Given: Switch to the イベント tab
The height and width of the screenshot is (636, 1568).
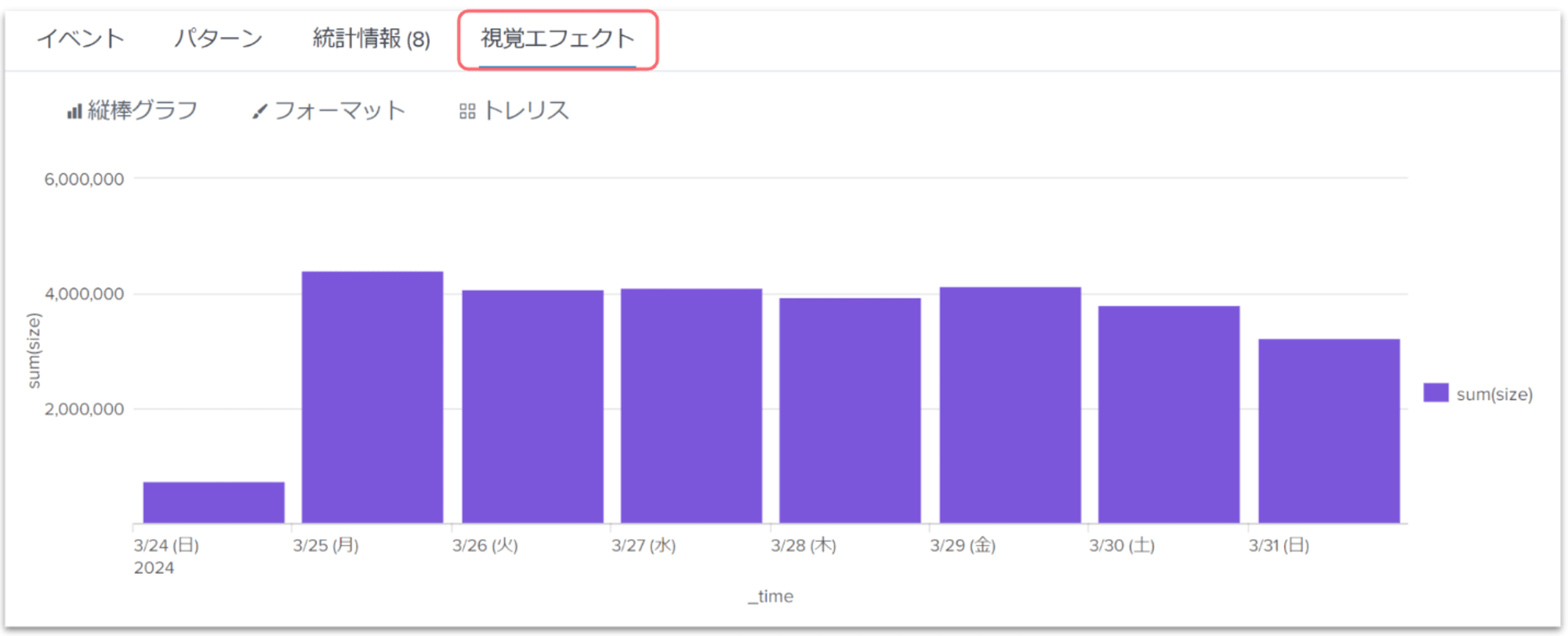Looking at the screenshot, I should click(x=81, y=38).
